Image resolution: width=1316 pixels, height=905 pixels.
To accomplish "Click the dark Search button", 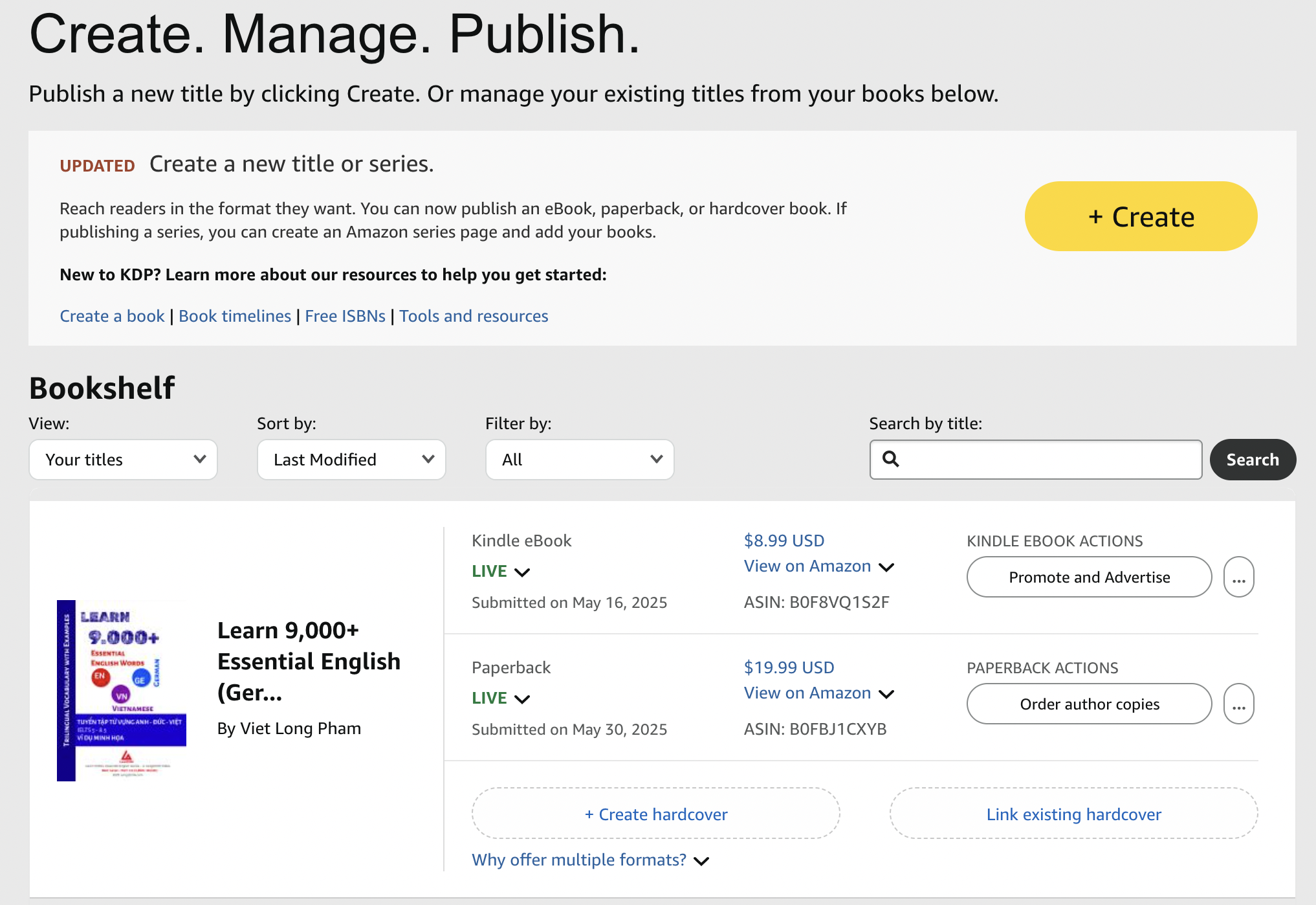I will click(x=1253, y=460).
